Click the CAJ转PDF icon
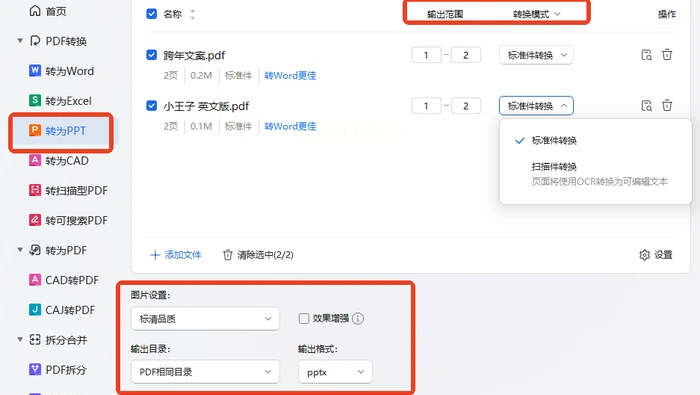Screen dimensions: 700x395 (x=35, y=310)
